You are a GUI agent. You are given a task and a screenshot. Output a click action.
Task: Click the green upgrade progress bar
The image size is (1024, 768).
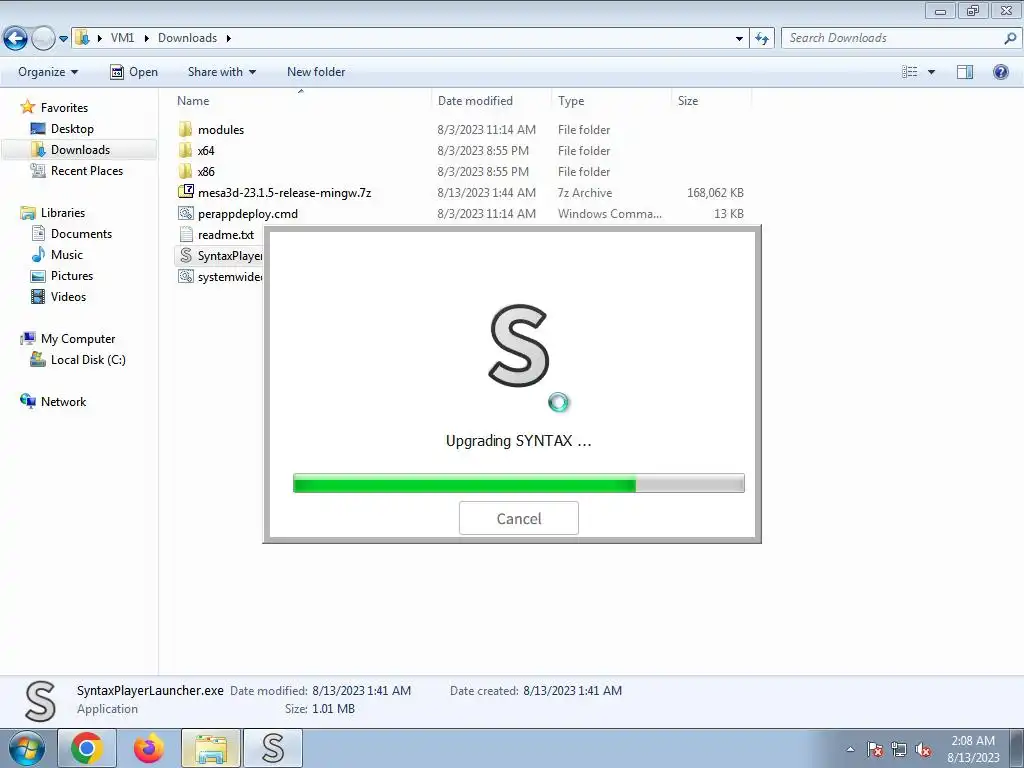point(519,483)
